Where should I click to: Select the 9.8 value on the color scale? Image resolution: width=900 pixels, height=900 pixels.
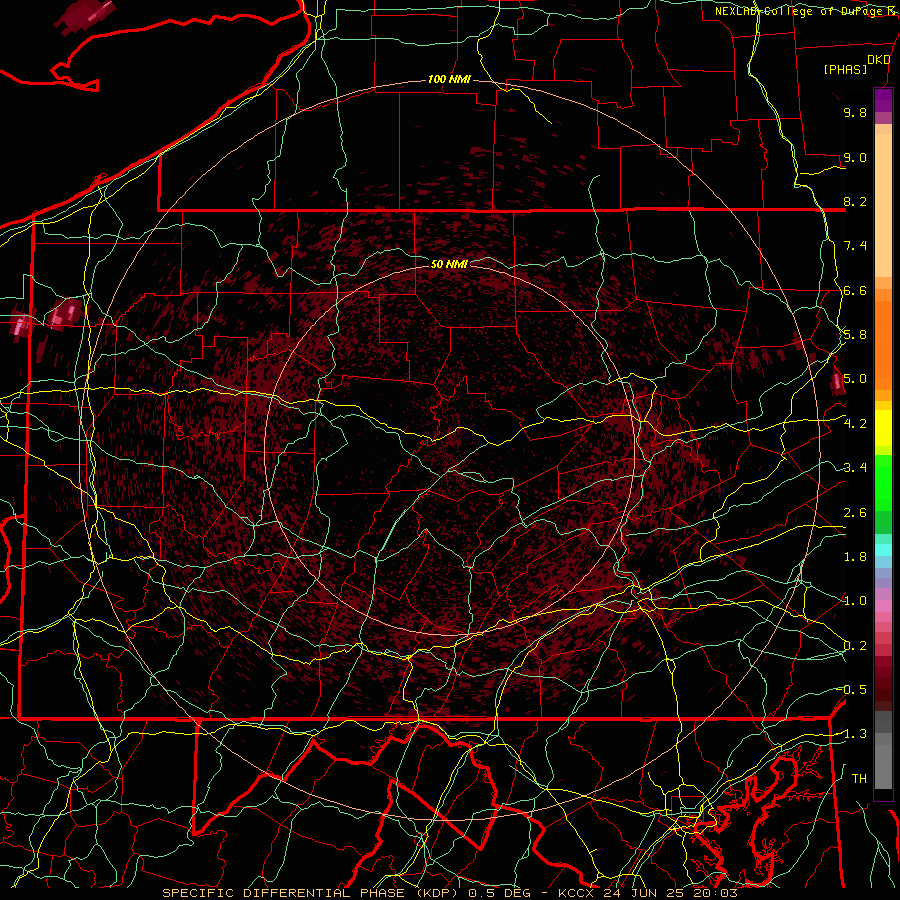pos(855,112)
